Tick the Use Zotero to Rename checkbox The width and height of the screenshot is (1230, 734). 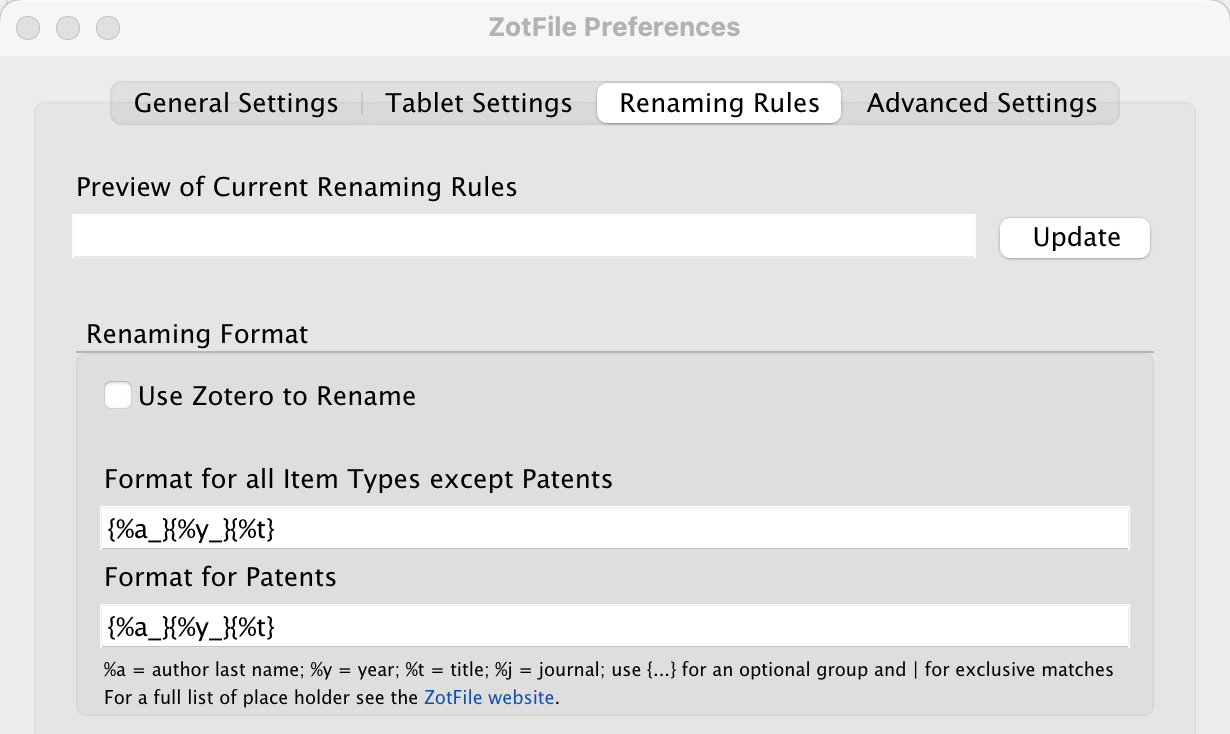[x=118, y=396]
